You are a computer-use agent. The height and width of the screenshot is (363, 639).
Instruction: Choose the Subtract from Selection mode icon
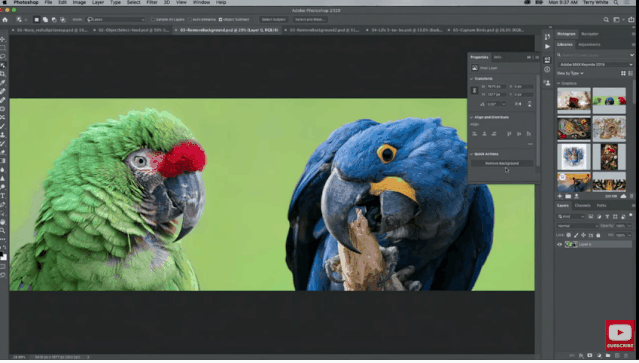tap(54, 20)
